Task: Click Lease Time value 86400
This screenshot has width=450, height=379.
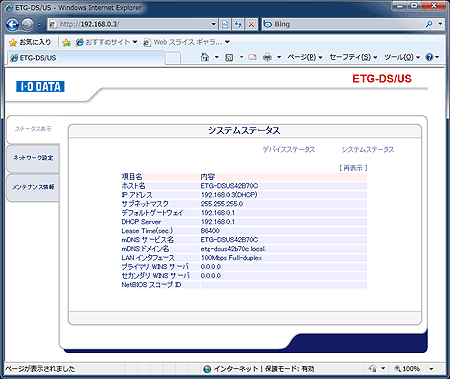Action: 210,231
